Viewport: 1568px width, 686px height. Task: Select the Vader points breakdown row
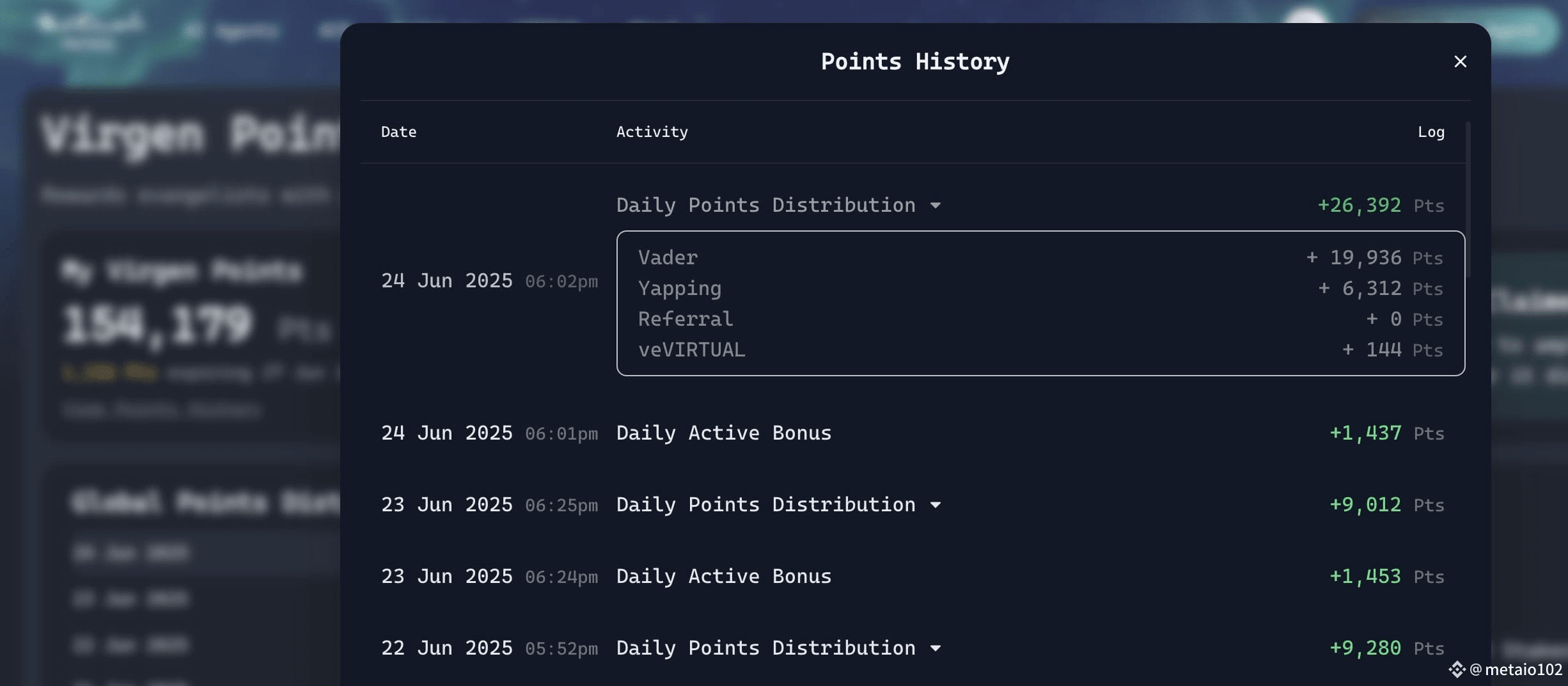(x=1040, y=257)
